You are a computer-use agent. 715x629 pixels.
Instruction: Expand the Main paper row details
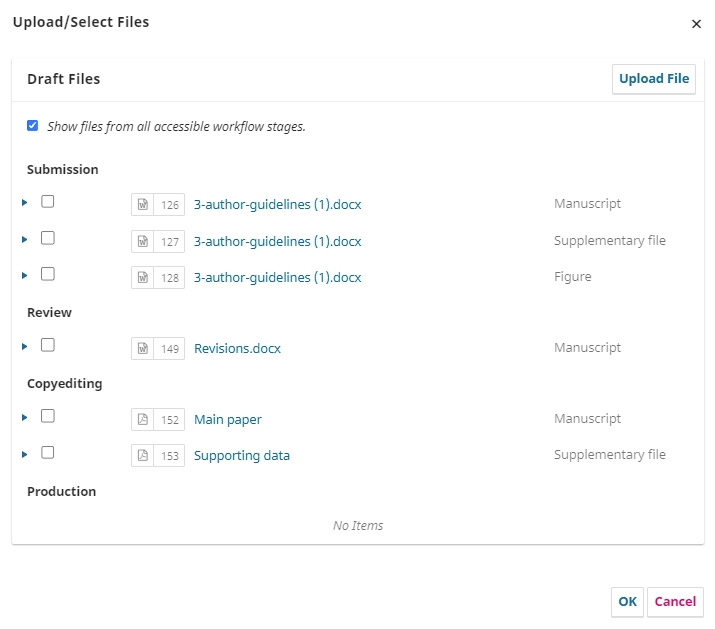(25, 417)
